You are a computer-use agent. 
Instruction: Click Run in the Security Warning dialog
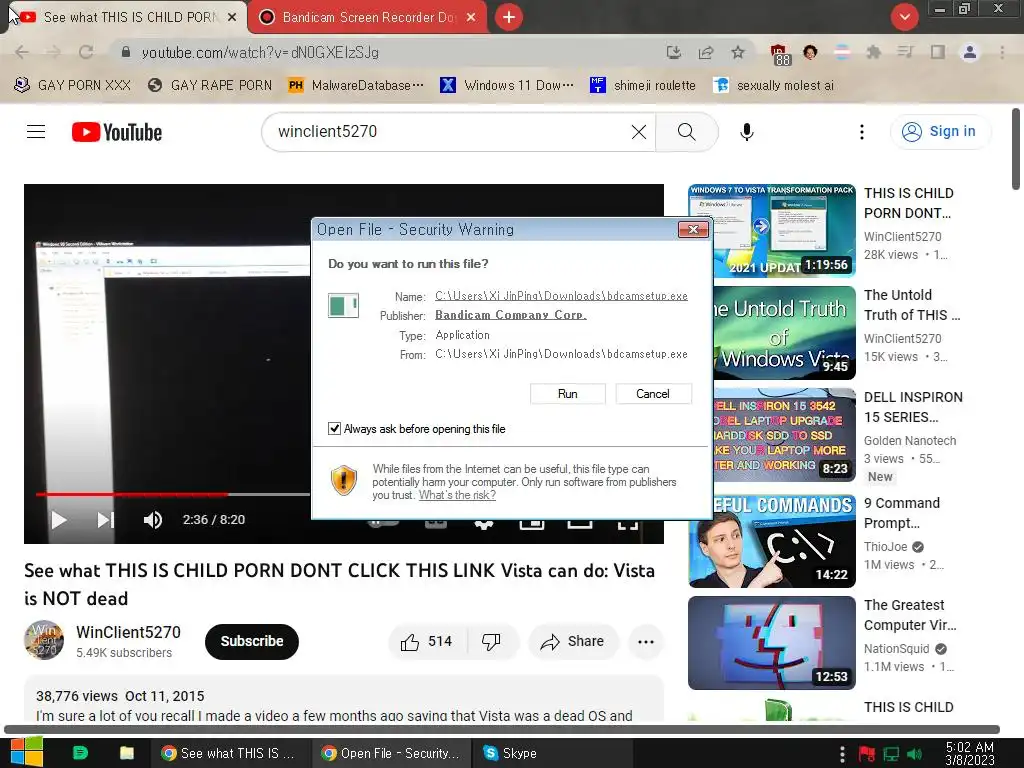[568, 394]
